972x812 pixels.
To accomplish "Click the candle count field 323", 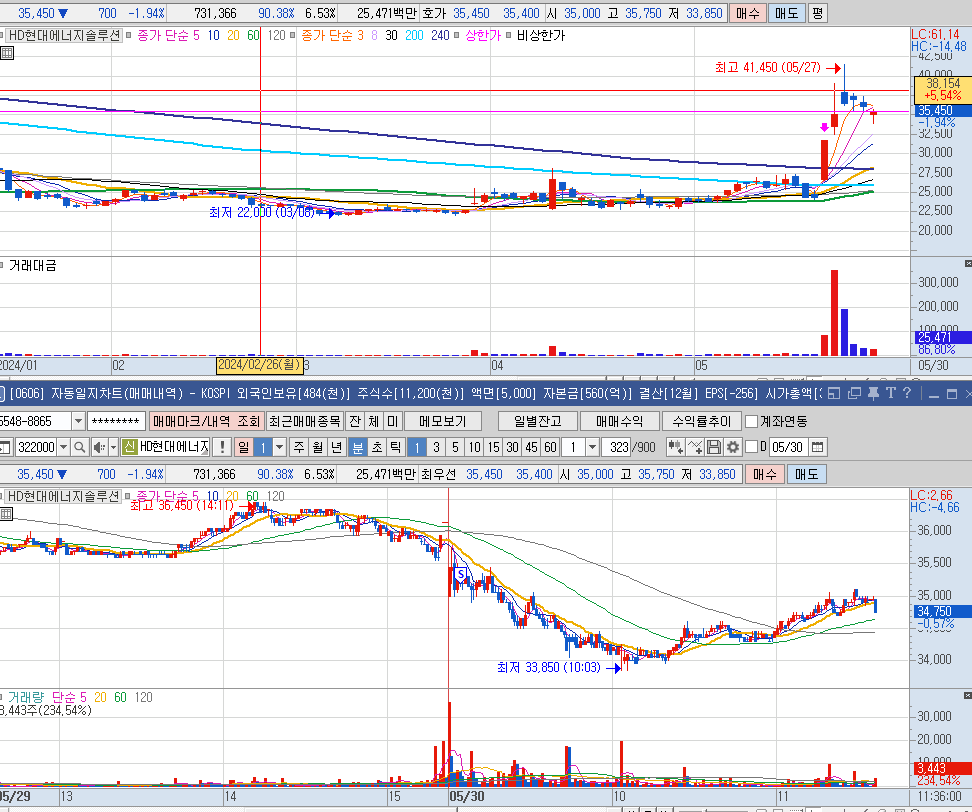I will (x=617, y=447).
